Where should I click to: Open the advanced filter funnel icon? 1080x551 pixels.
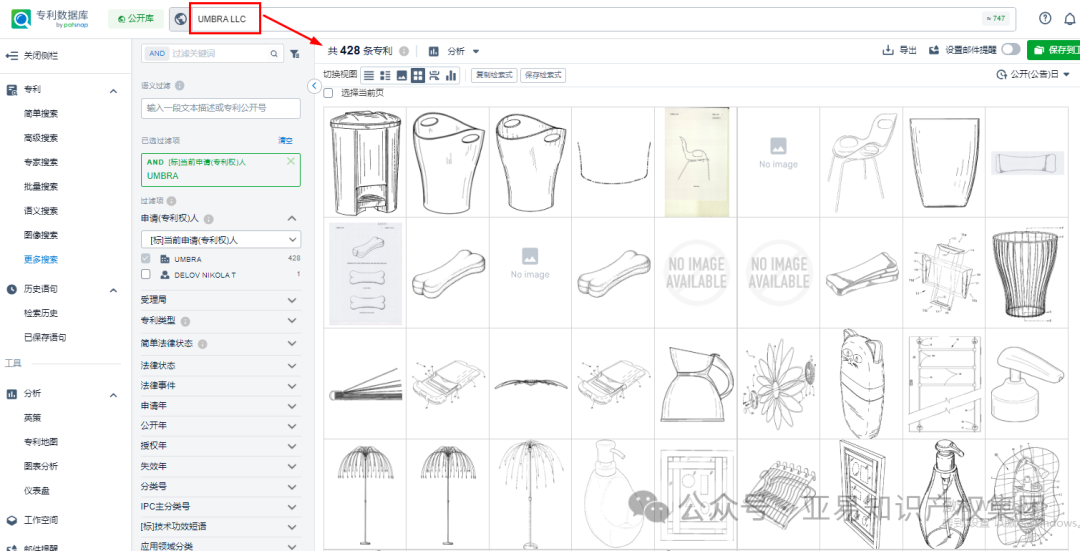(x=295, y=53)
